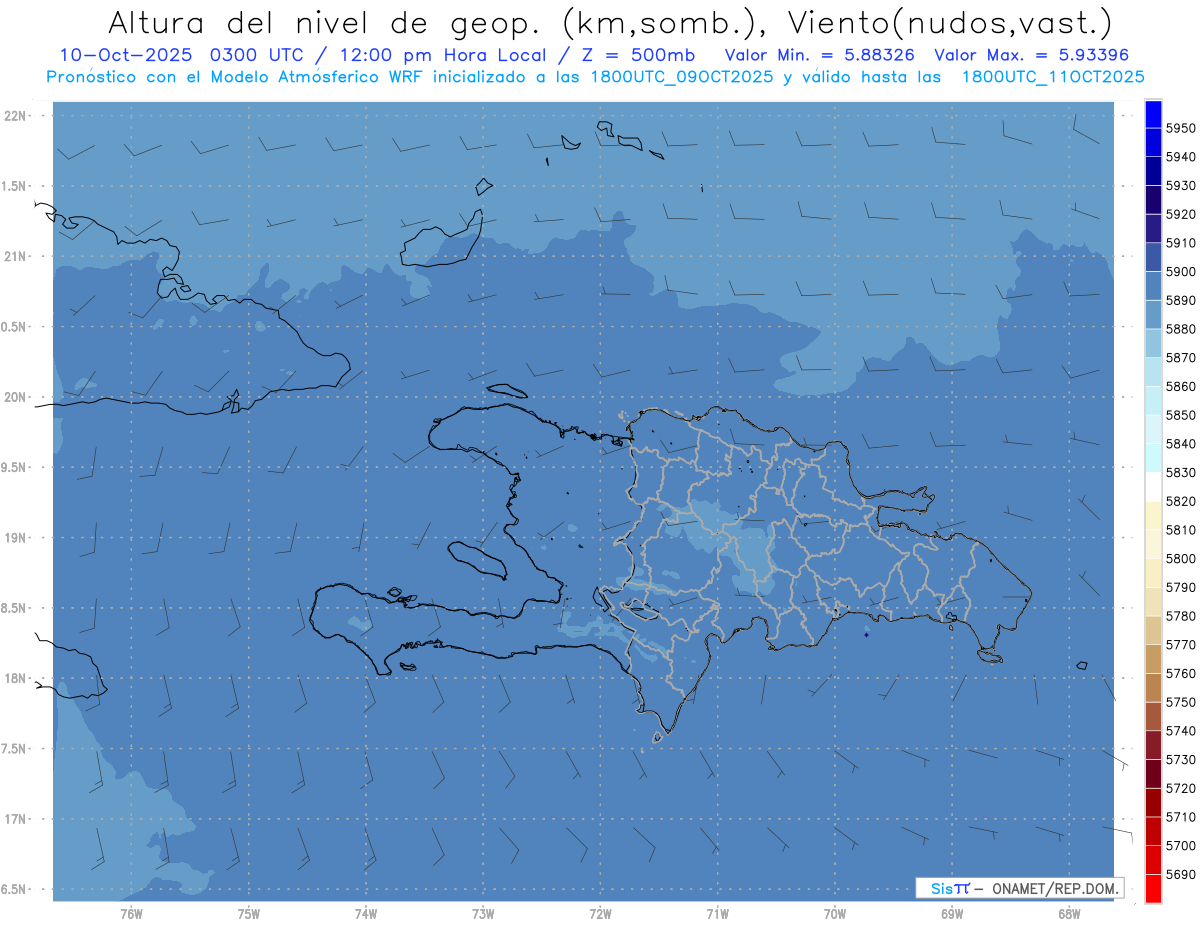Click the bright blue swatch above 5950
1200x927 pixels.
[x=1153, y=114]
